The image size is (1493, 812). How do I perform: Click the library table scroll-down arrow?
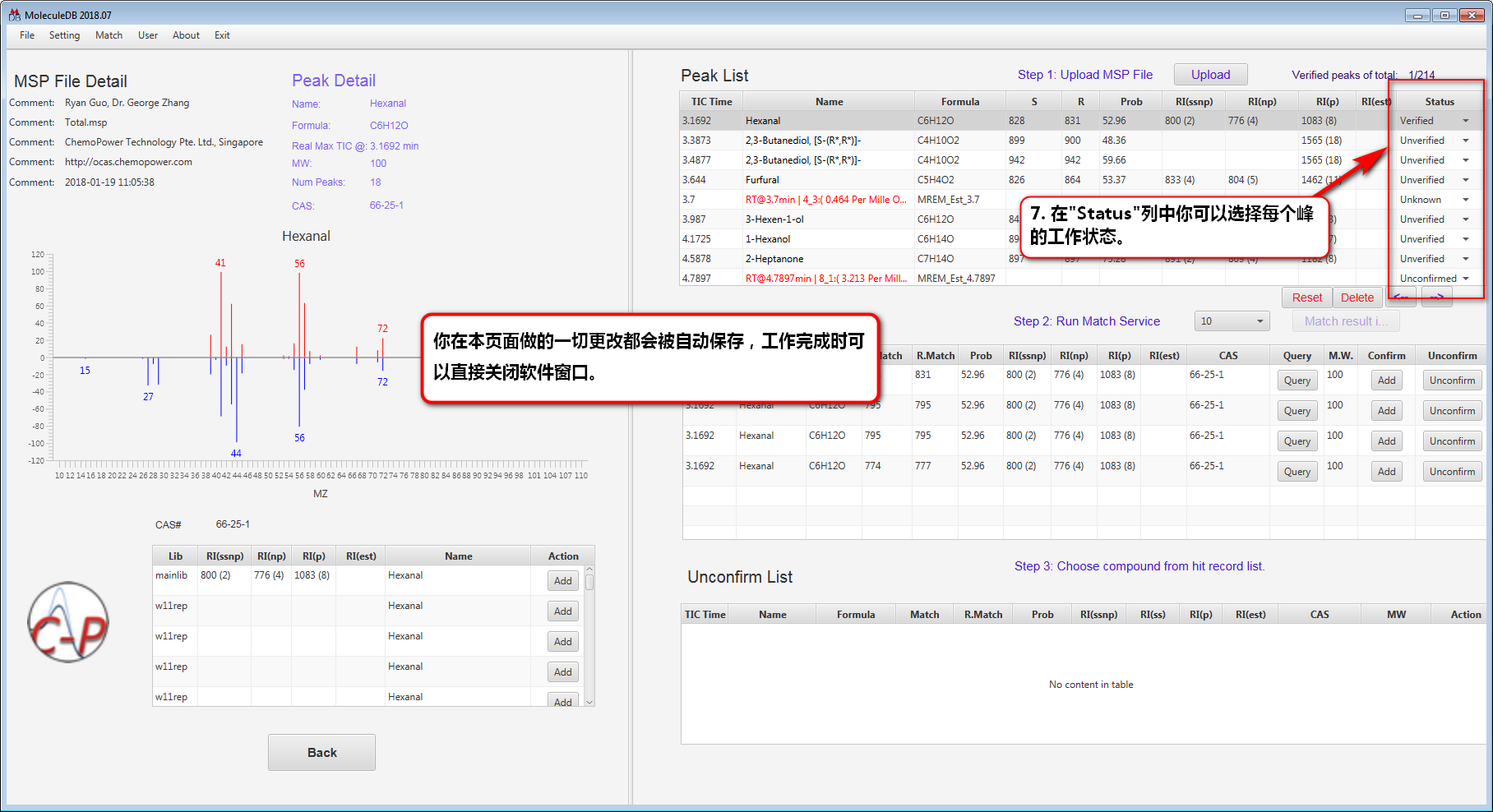pyautogui.click(x=589, y=702)
